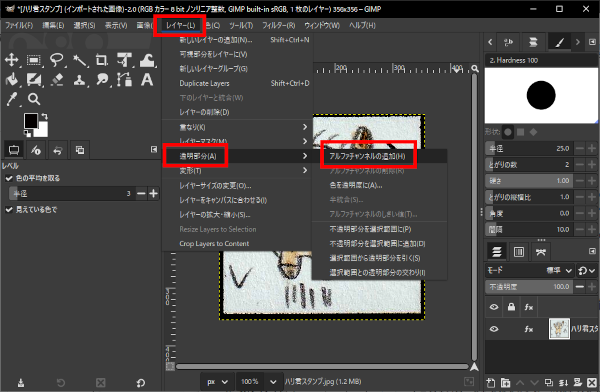Select the Zoom magnifier tool
Viewport: 600px width, 392px height.
34,99
